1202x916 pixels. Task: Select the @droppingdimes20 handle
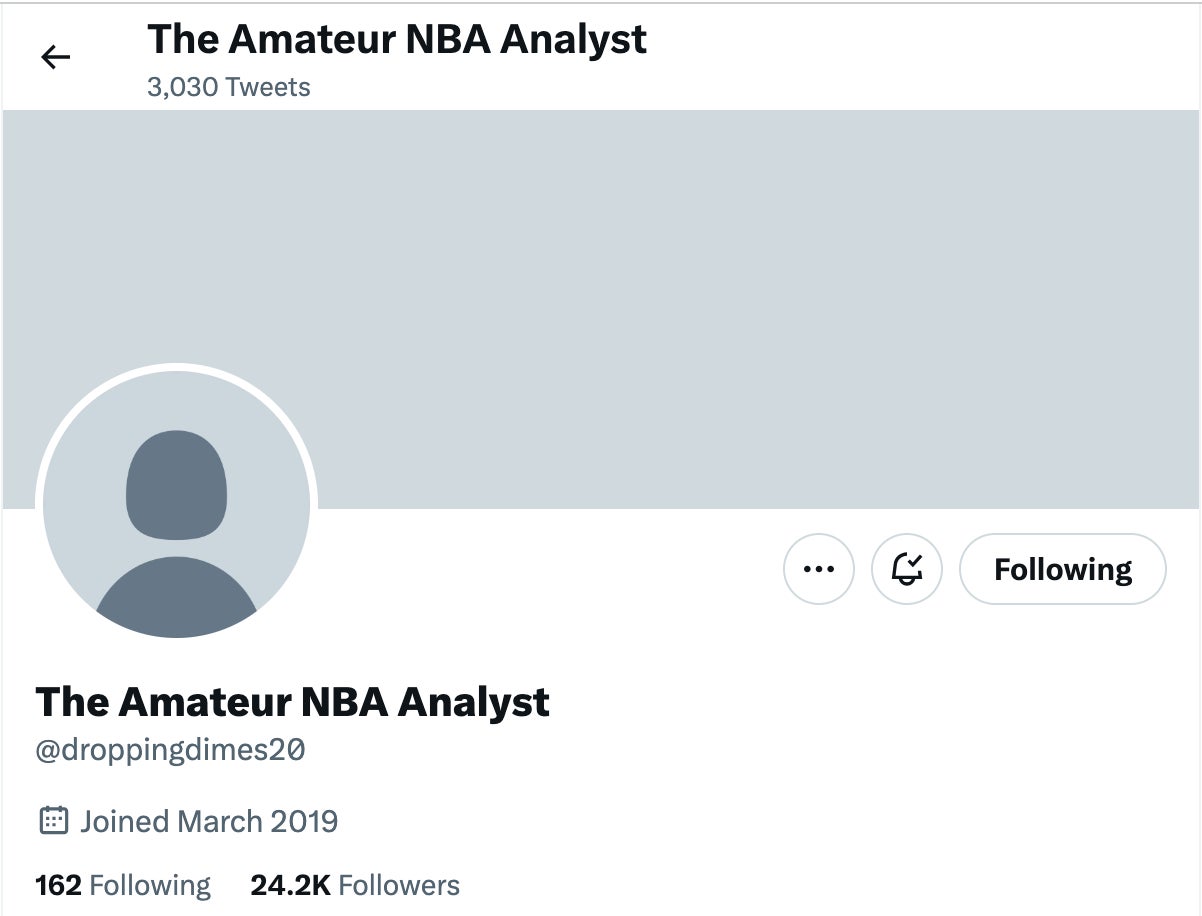(x=170, y=750)
